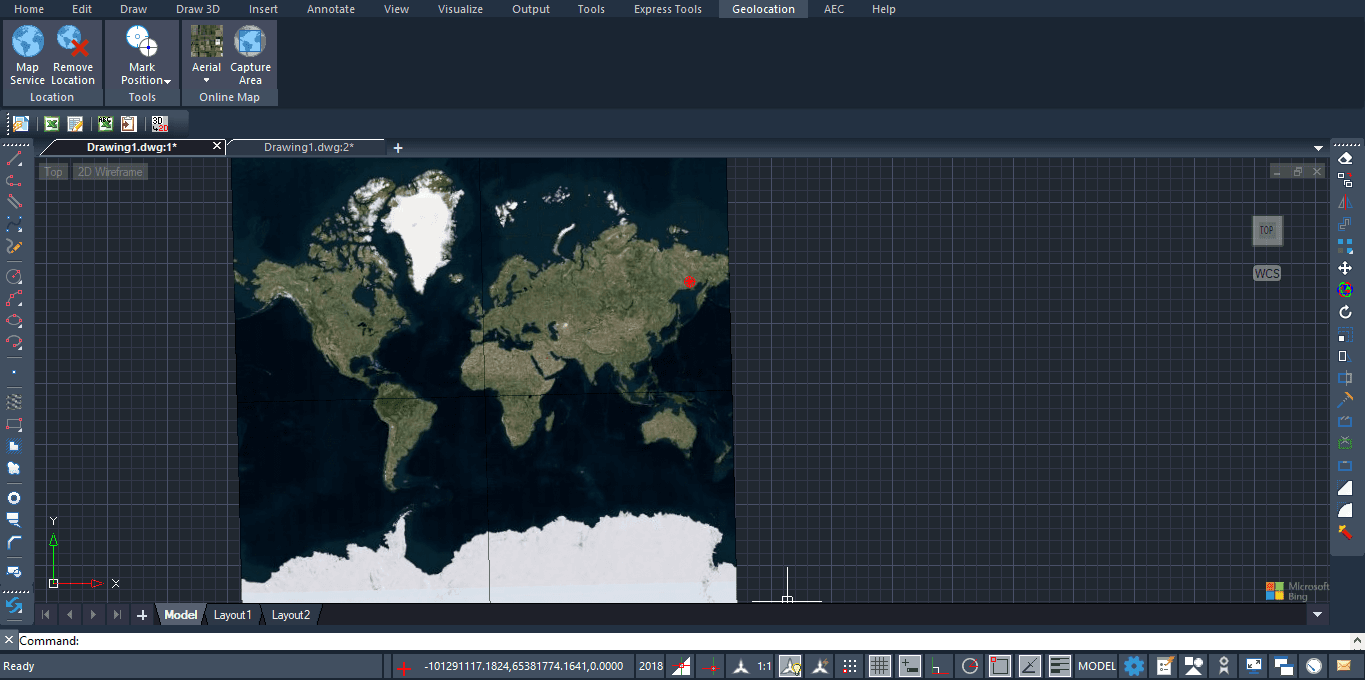Select the Mirror tool on the right toolbar
The image size is (1365, 680).
coord(1345,201)
